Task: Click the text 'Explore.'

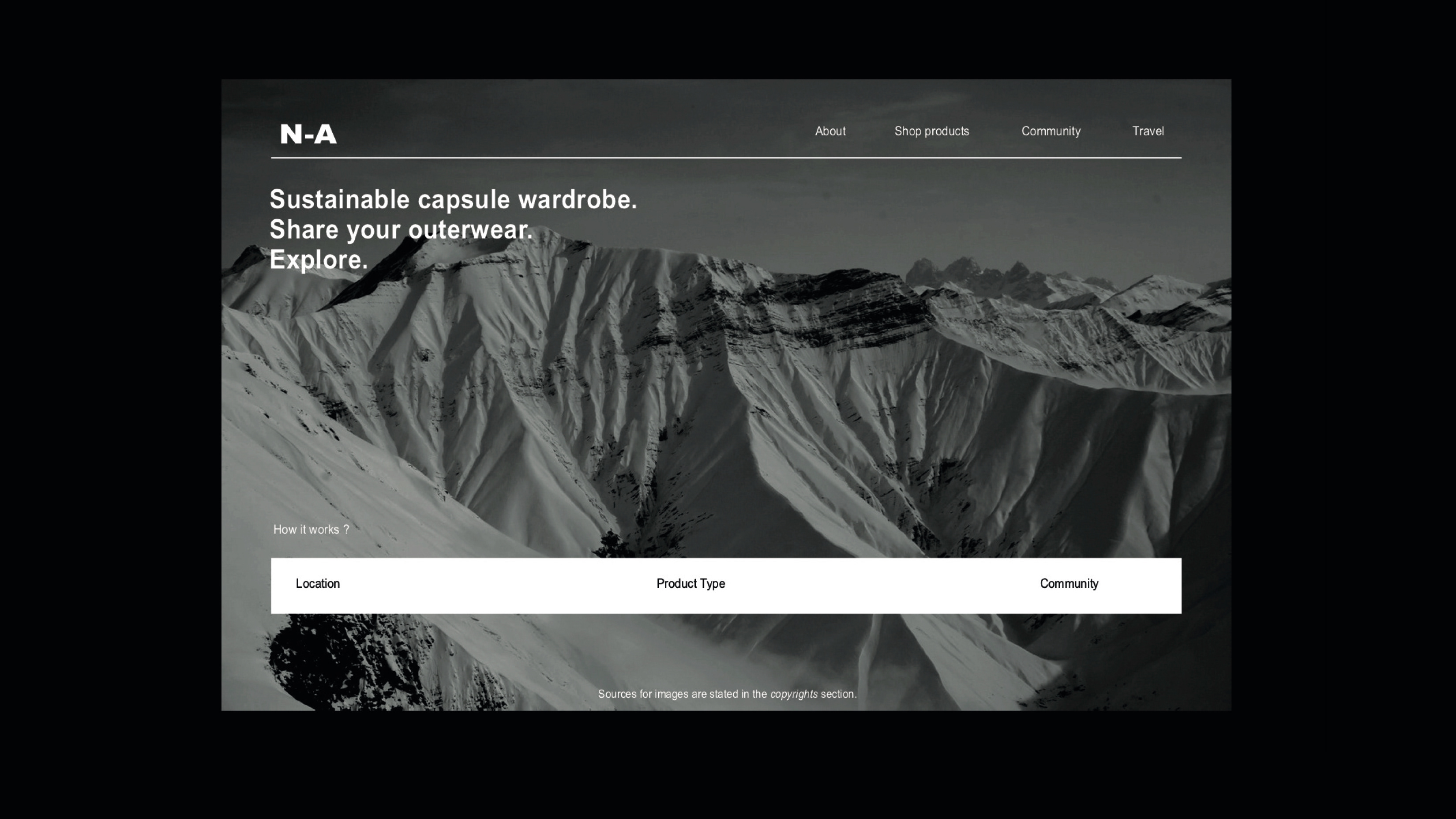Action: [319, 260]
